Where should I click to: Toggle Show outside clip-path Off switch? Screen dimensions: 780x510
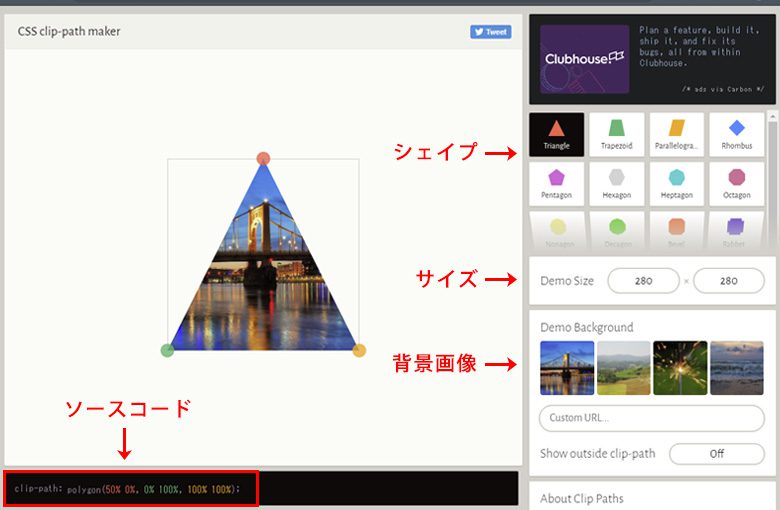click(717, 454)
